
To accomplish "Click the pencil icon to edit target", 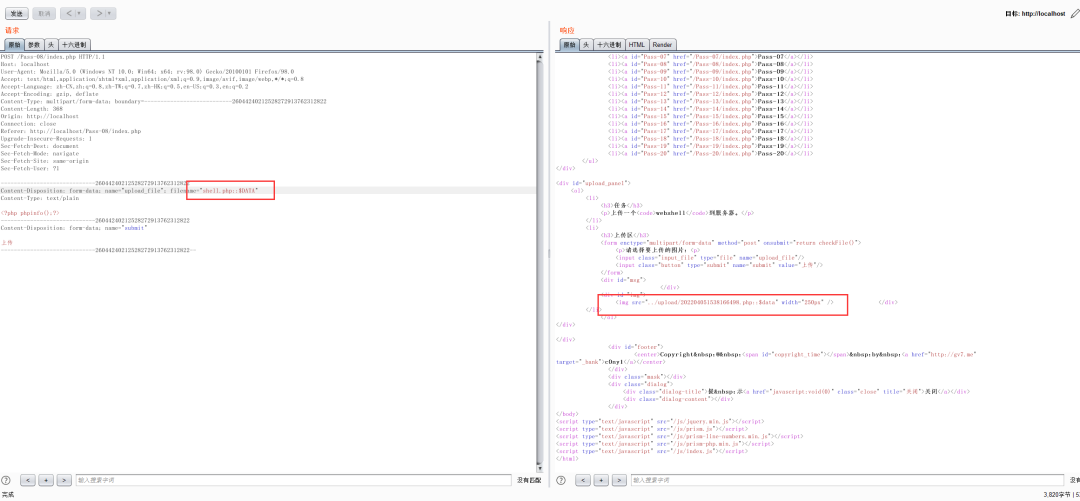I will (1074, 14).
